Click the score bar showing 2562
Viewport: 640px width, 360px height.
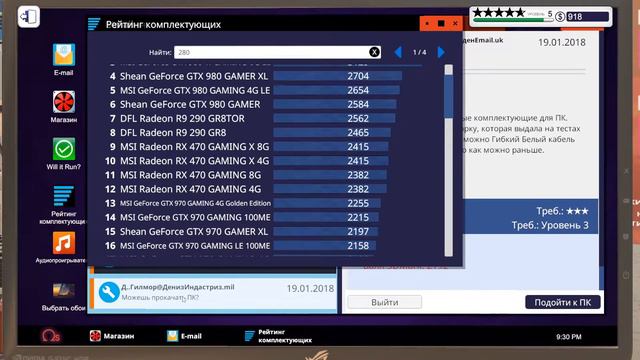[x=335, y=118]
